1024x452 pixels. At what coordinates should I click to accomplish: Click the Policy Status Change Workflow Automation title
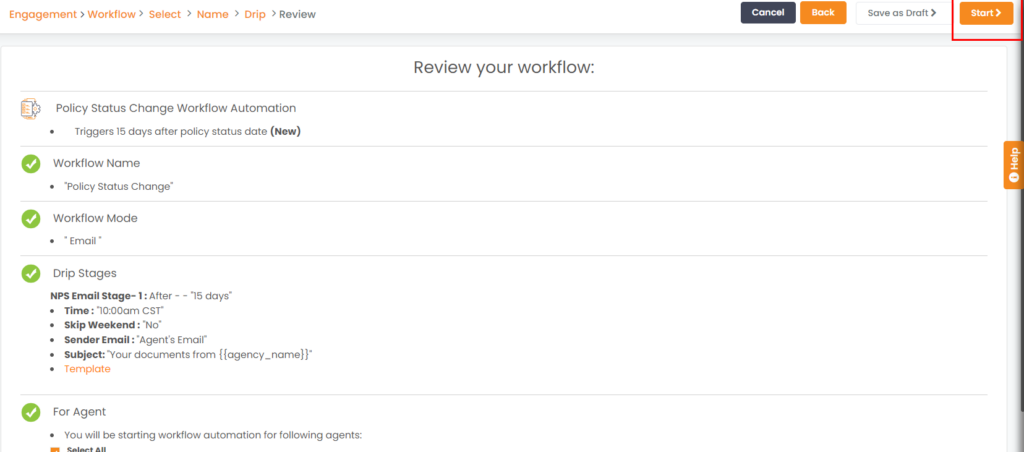point(176,108)
